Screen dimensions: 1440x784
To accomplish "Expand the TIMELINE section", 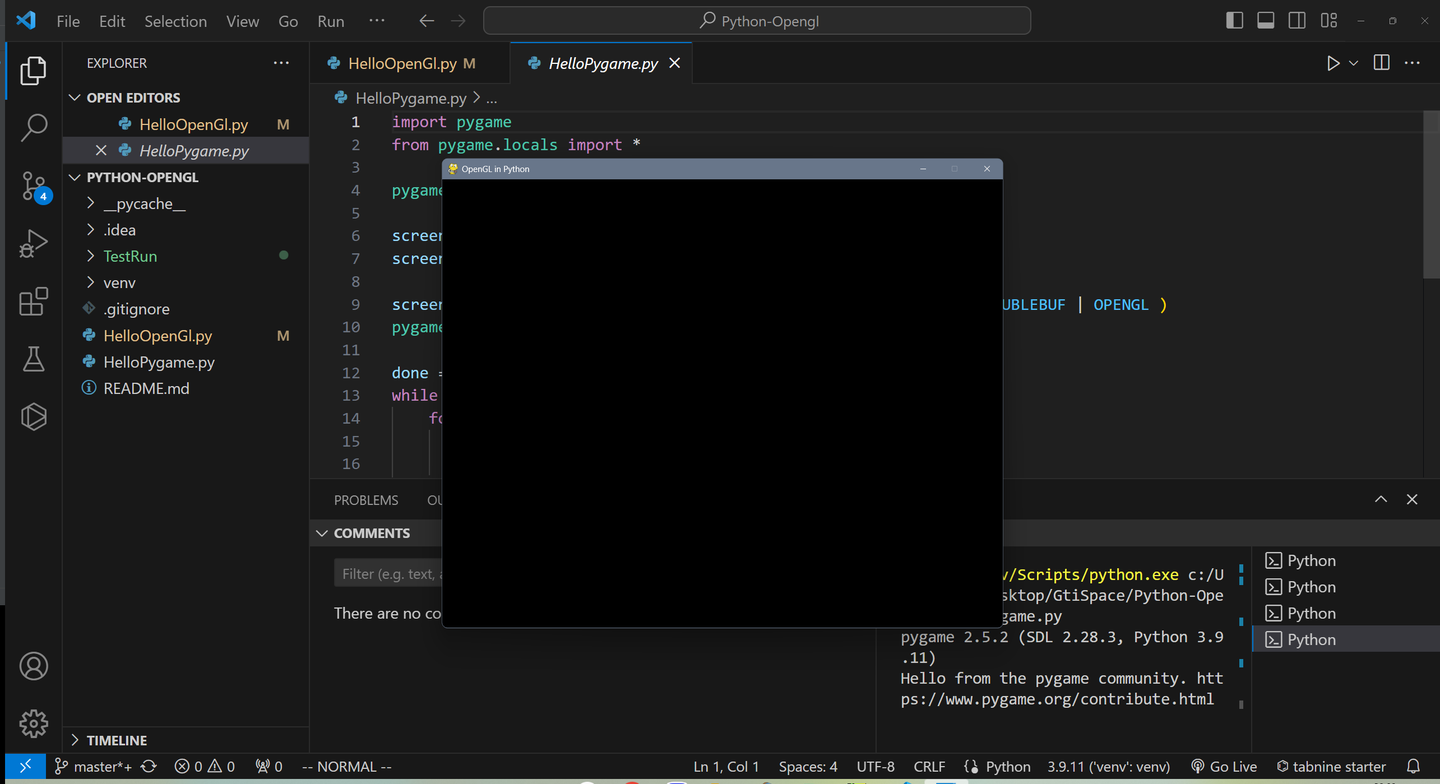I will [116, 740].
